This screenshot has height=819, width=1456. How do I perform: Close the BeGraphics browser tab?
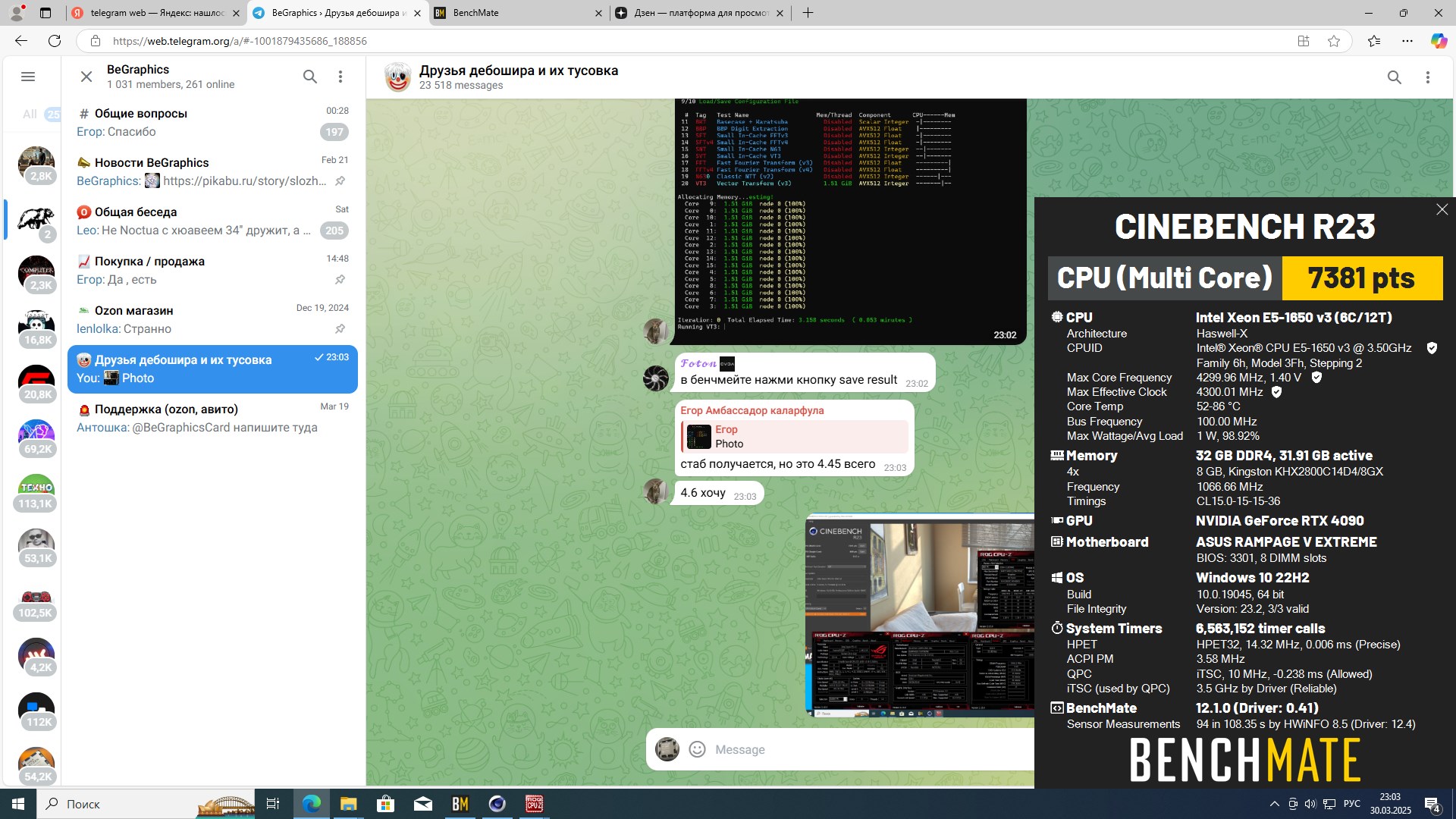(x=417, y=13)
